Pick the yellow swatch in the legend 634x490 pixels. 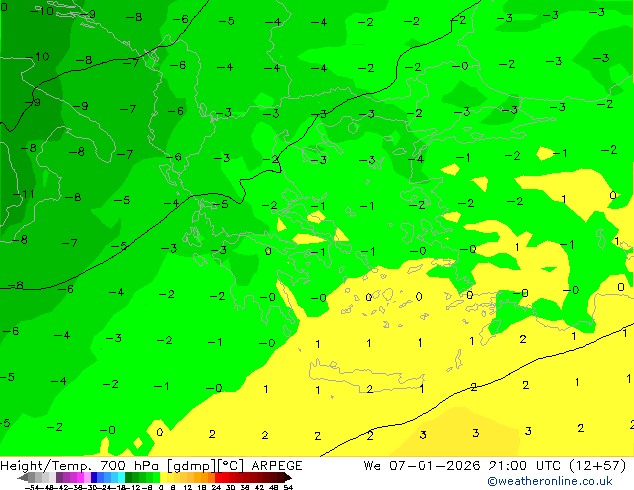pyautogui.click(x=163, y=477)
